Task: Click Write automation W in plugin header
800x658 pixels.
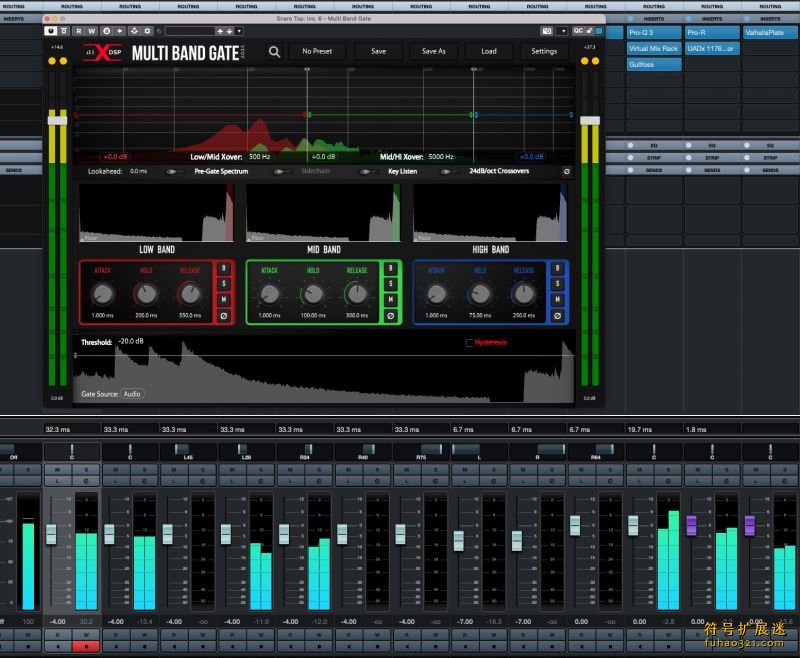Action: pos(92,31)
